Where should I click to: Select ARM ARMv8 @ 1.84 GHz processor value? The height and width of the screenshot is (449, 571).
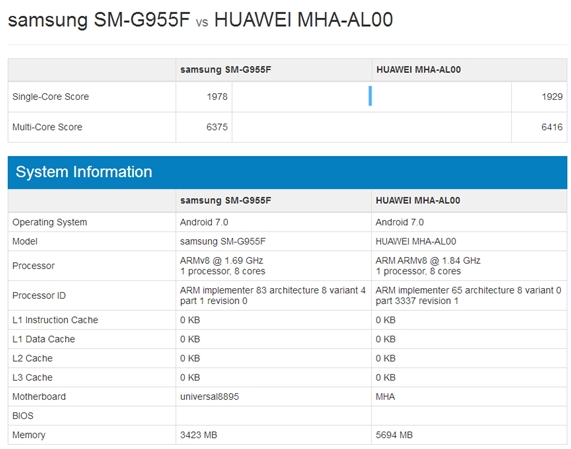428,260
